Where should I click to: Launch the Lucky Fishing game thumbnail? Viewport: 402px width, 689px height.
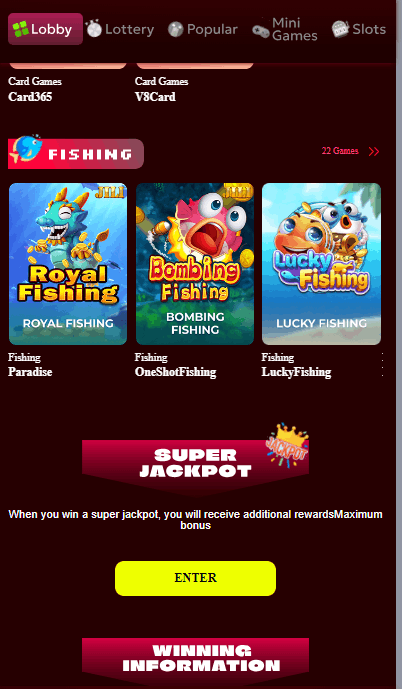tap(321, 264)
